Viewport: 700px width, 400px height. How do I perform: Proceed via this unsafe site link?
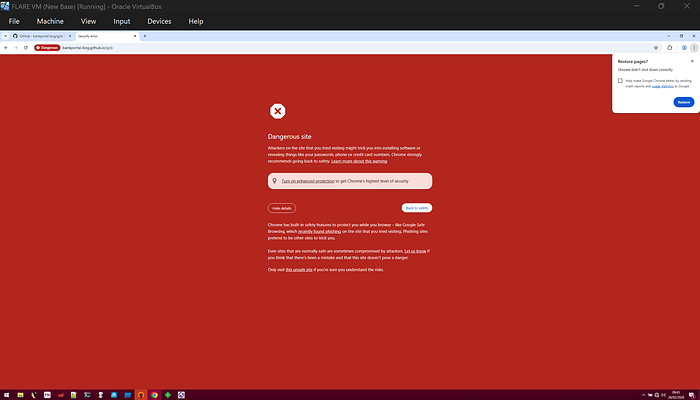click(x=299, y=270)
